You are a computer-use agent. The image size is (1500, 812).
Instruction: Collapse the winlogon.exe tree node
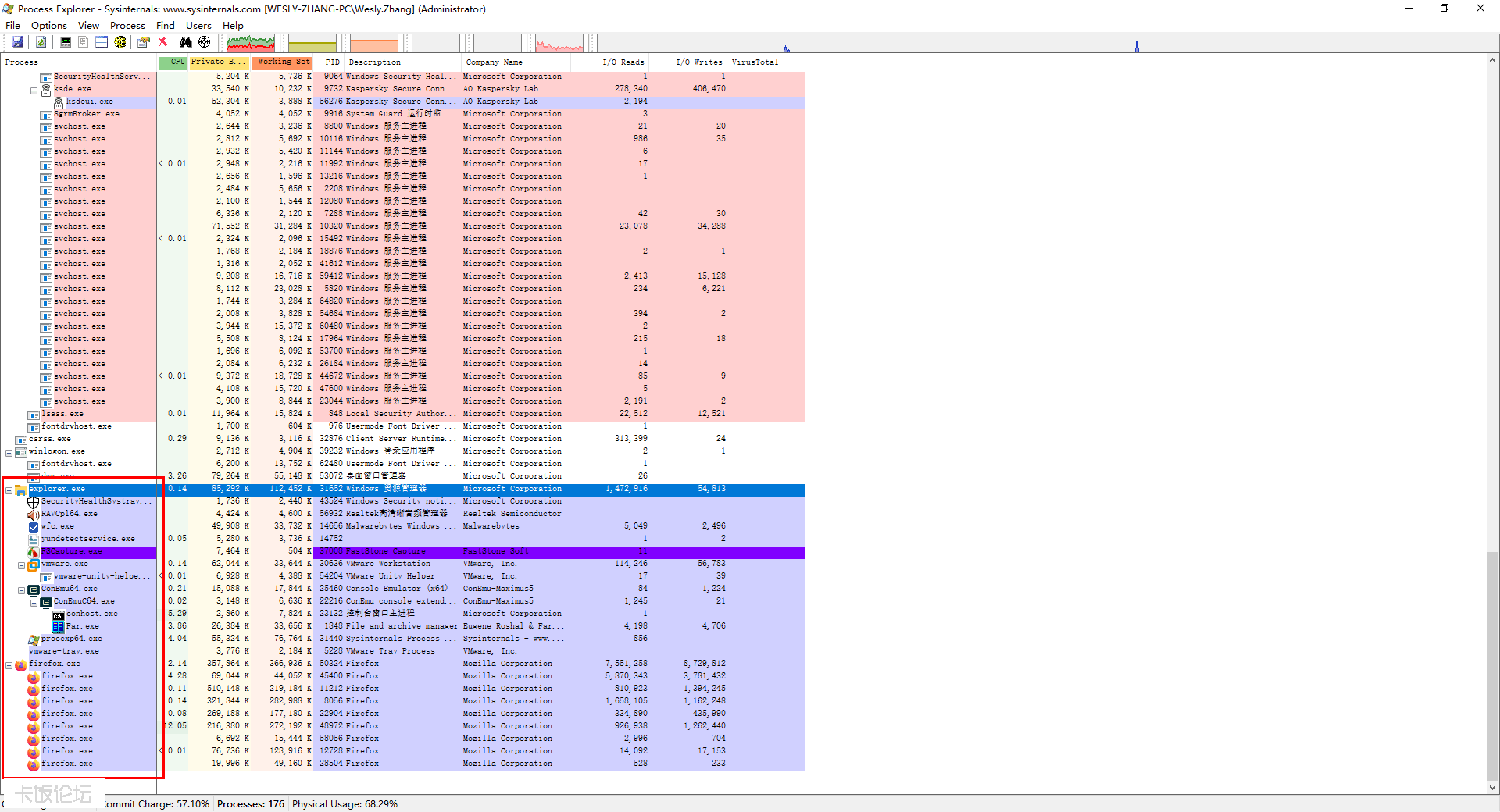pos(9,453)
